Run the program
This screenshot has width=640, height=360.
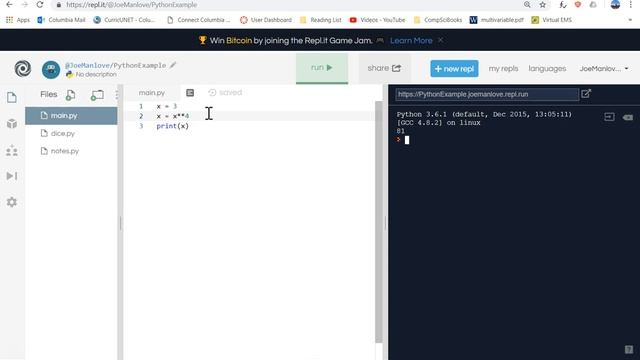[x=322, y=68]
